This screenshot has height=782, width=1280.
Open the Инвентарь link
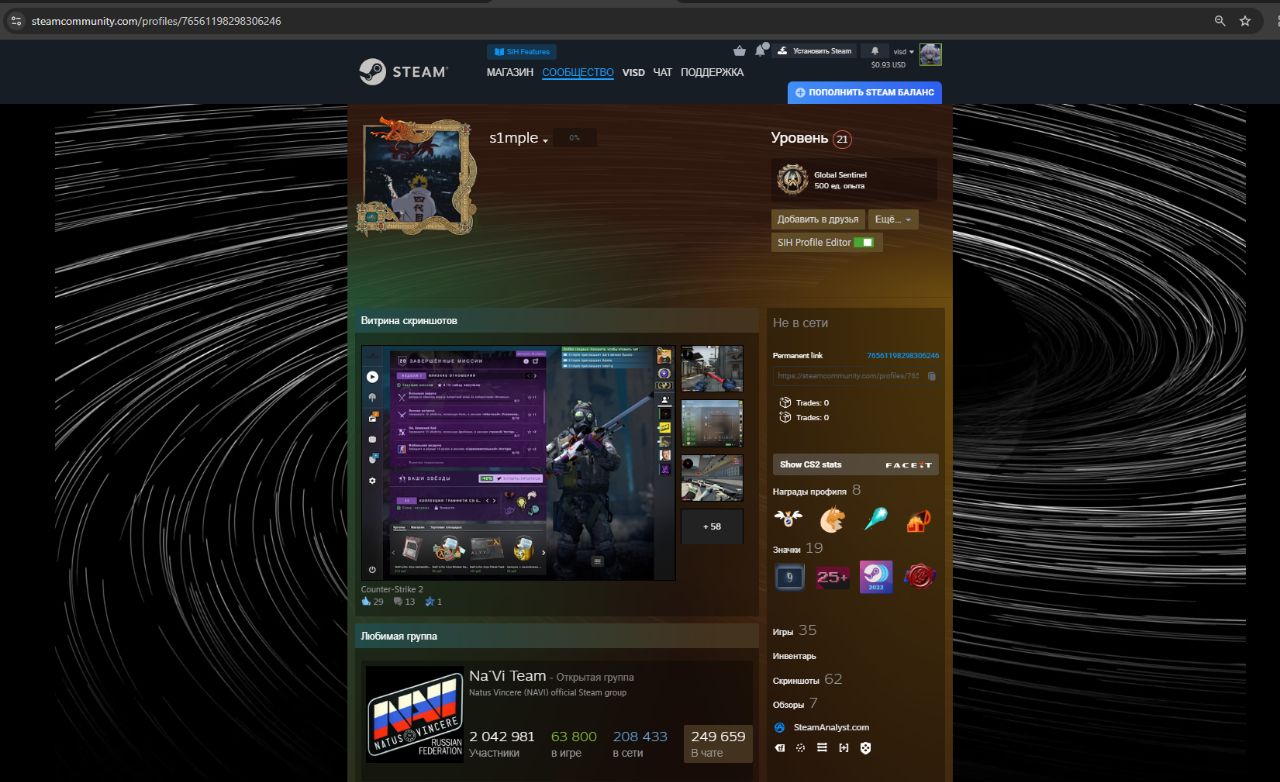[x=795, y=656]
